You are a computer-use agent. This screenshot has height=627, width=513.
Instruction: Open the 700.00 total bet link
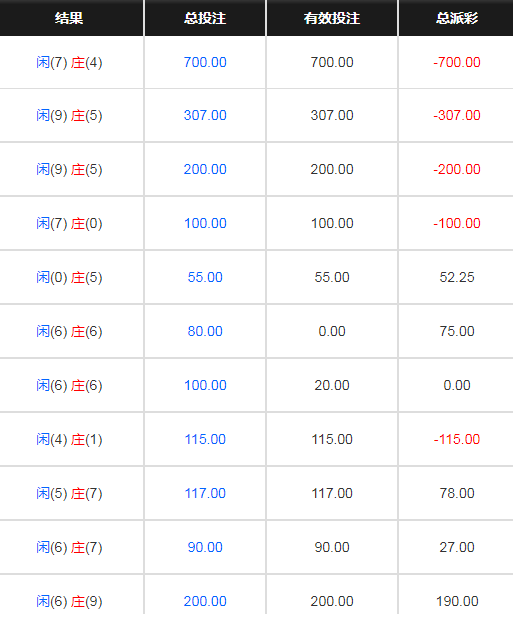coord(205,62)
